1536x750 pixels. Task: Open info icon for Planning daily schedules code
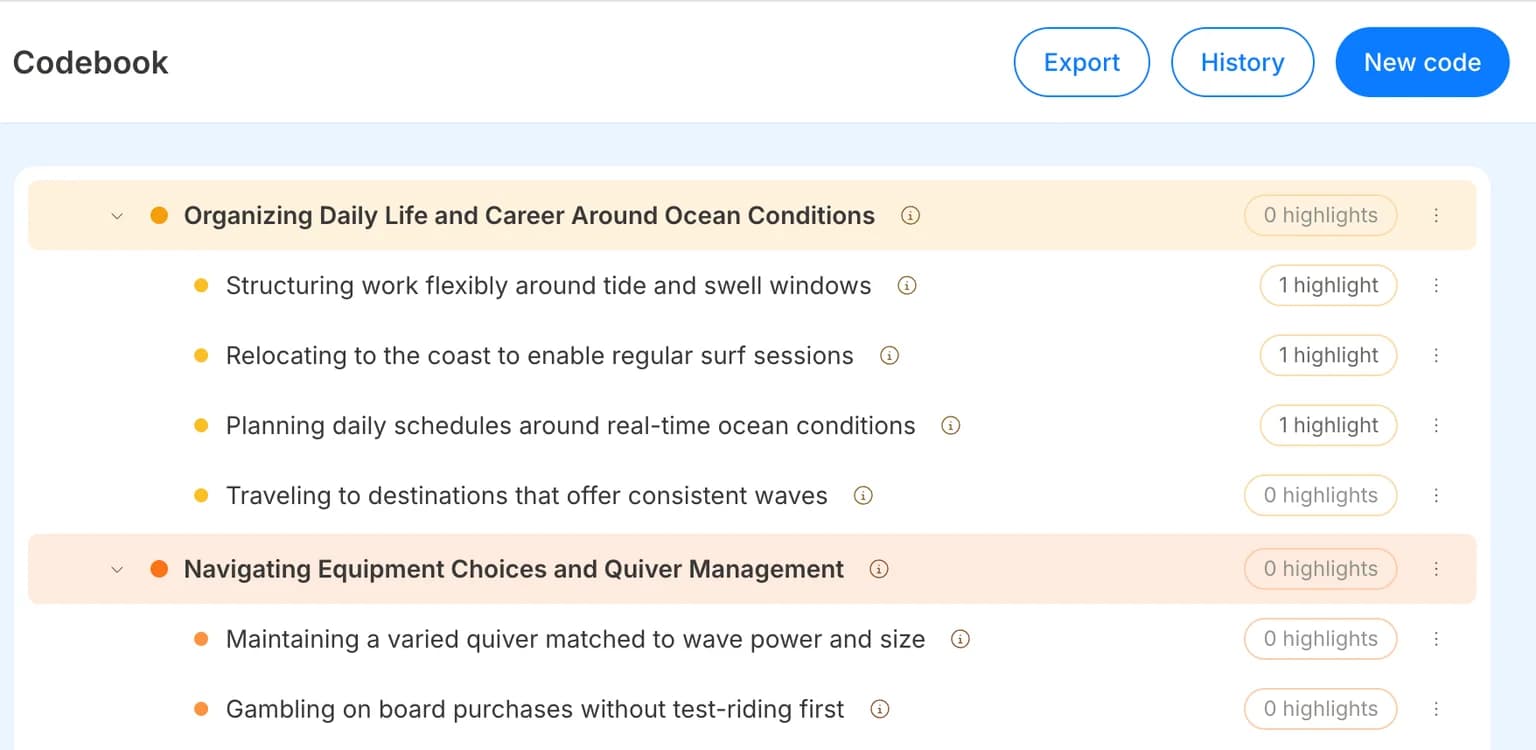951,425
